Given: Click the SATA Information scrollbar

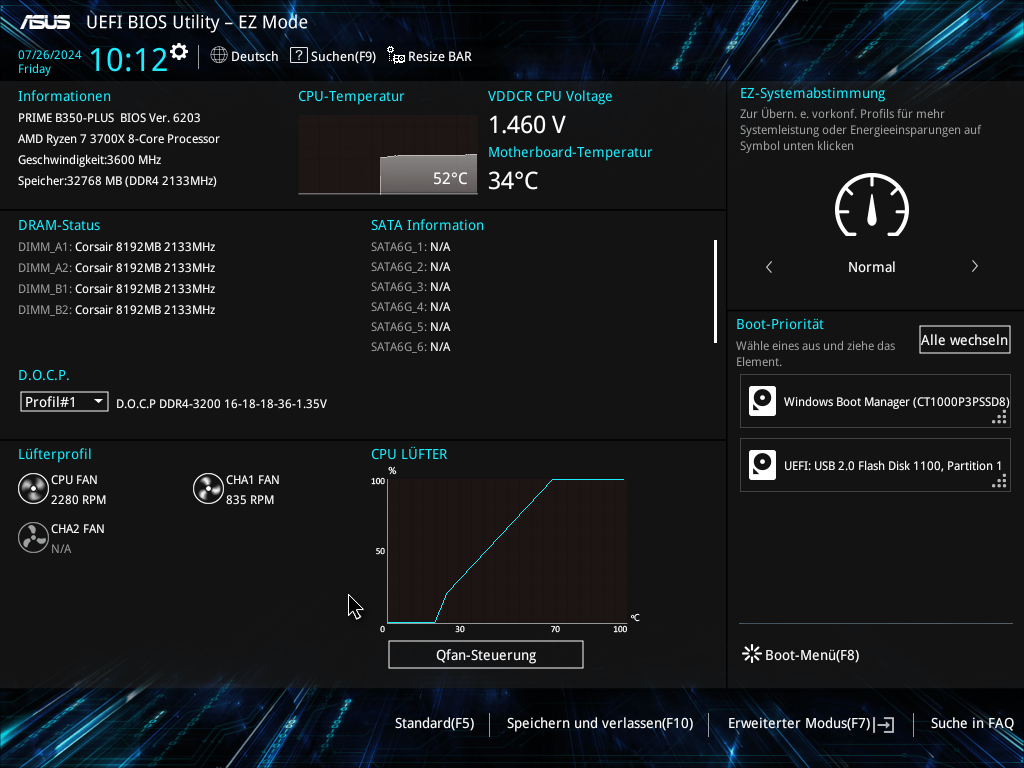Looking at the screenshot, I should [x=716, y=291].
